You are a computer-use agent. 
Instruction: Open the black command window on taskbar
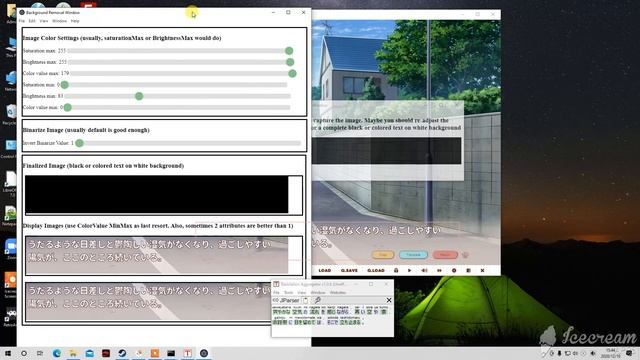point(171,353)
